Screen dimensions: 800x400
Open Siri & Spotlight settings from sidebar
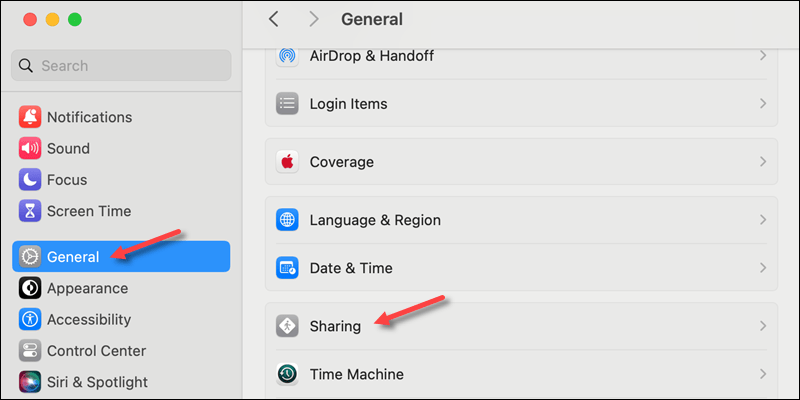[121, 382]
